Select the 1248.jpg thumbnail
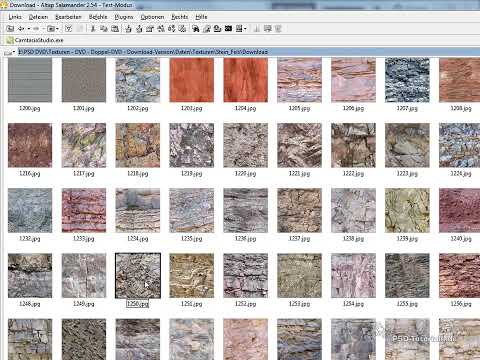 coord(30,276)
